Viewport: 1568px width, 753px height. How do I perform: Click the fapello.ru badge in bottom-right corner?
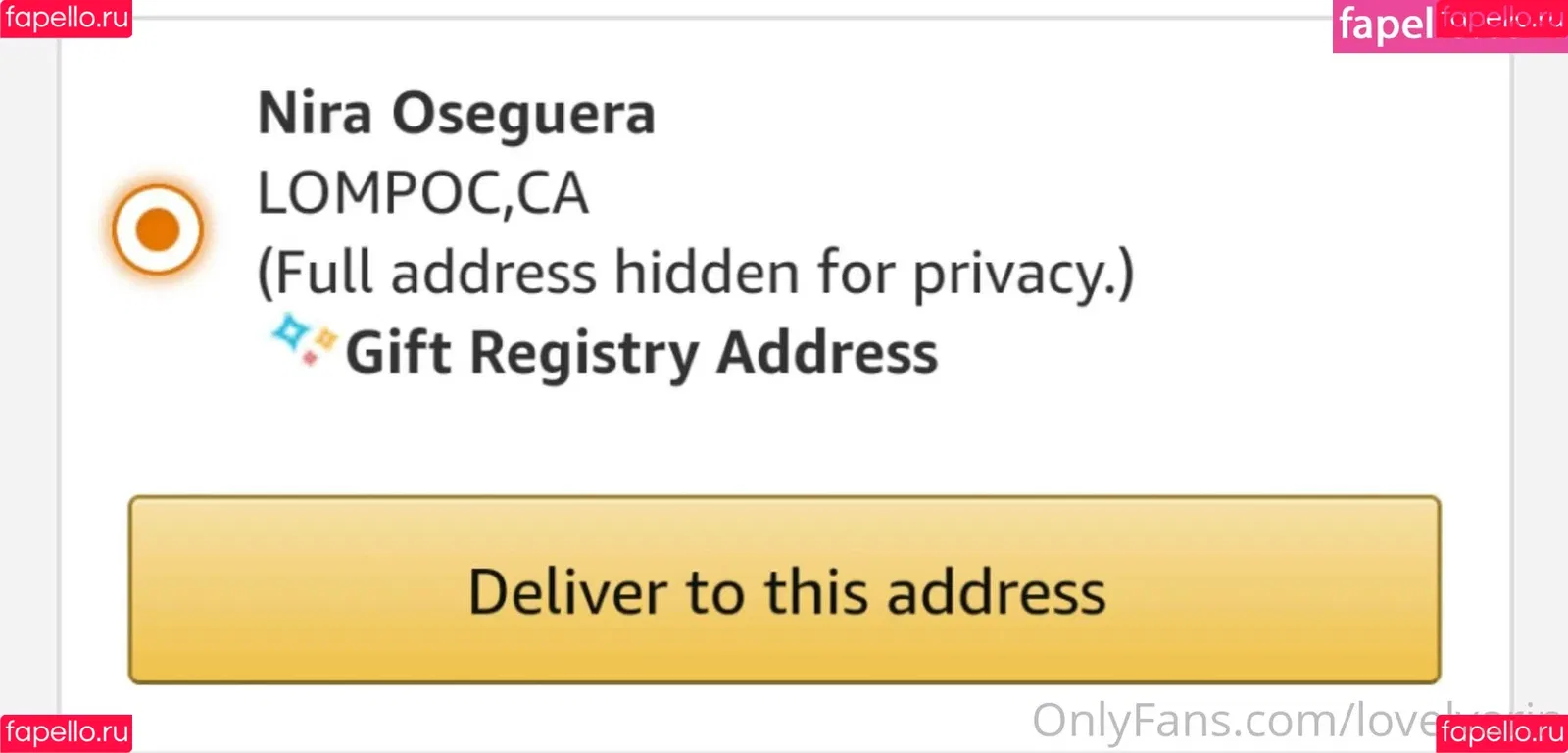[x=1501, y=732]
